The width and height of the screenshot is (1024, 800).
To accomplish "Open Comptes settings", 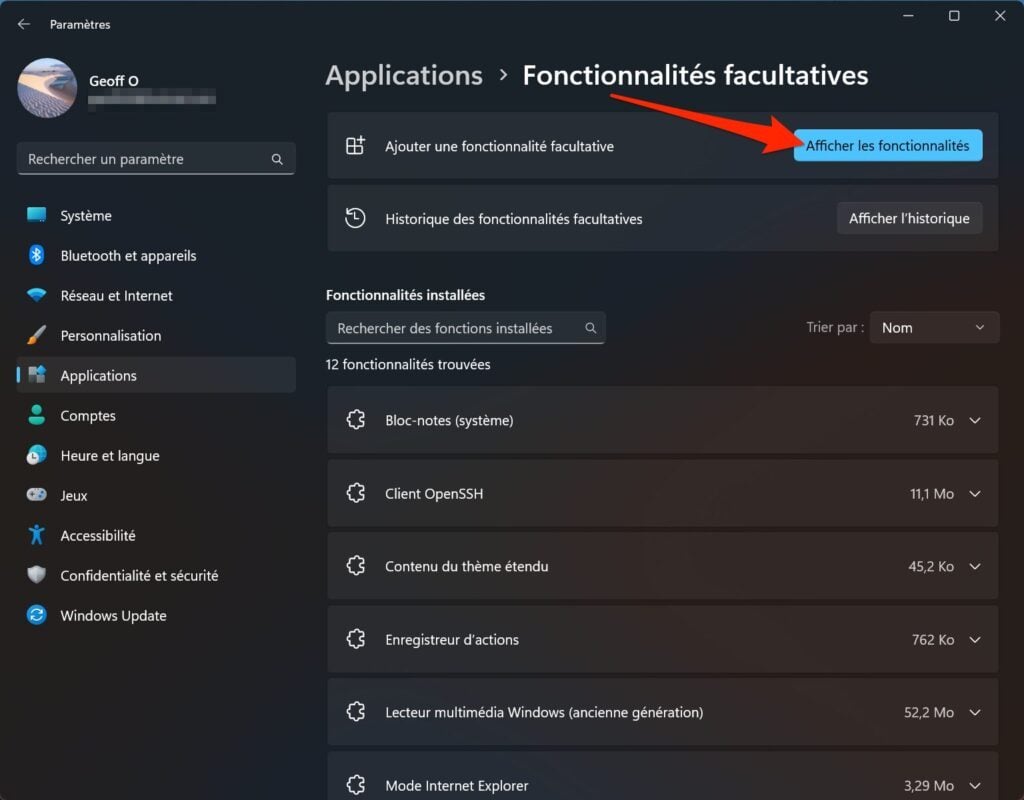I will pos(156,415).
